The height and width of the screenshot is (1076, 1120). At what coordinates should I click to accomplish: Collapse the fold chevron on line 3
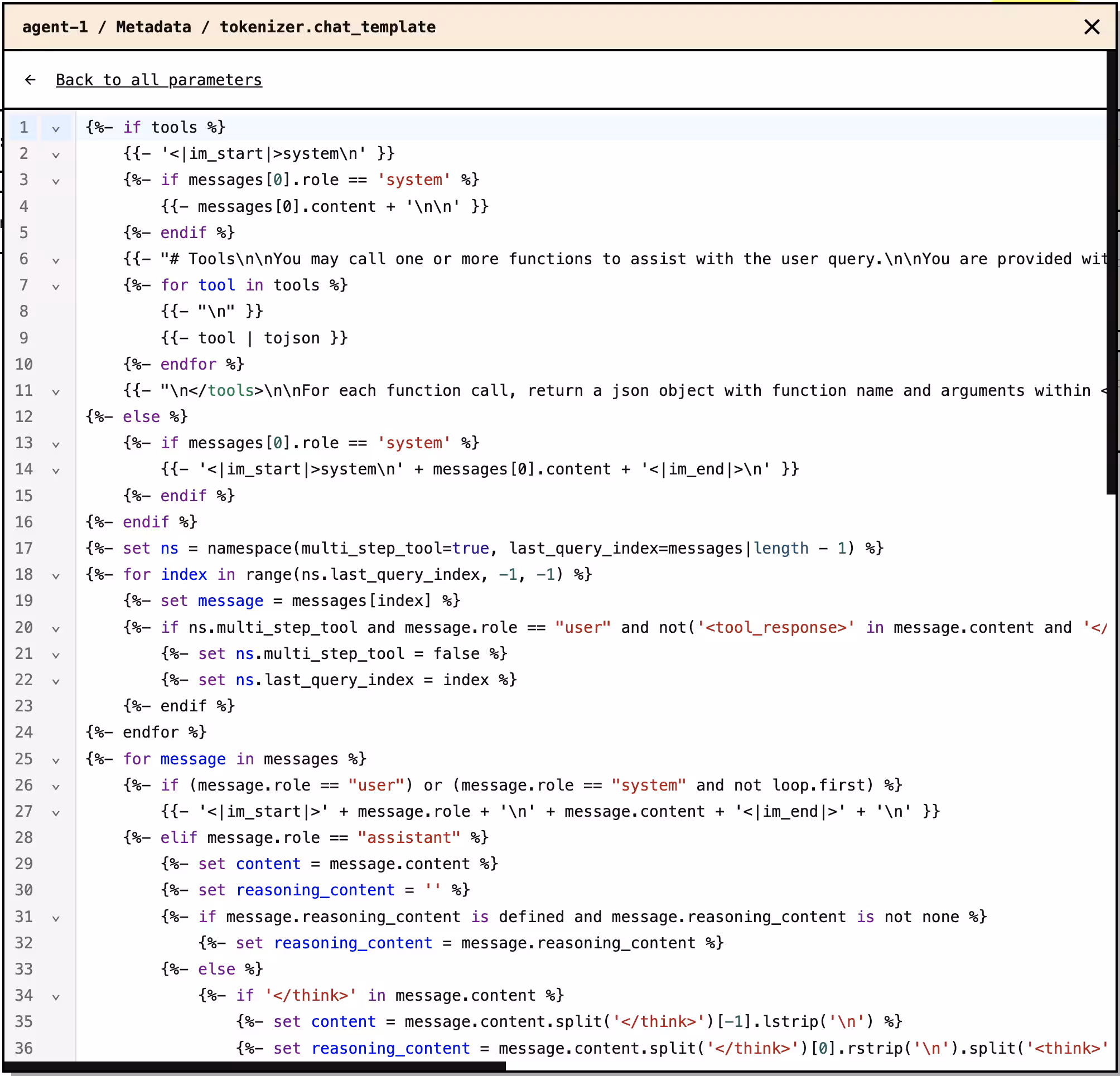point(55,182)
